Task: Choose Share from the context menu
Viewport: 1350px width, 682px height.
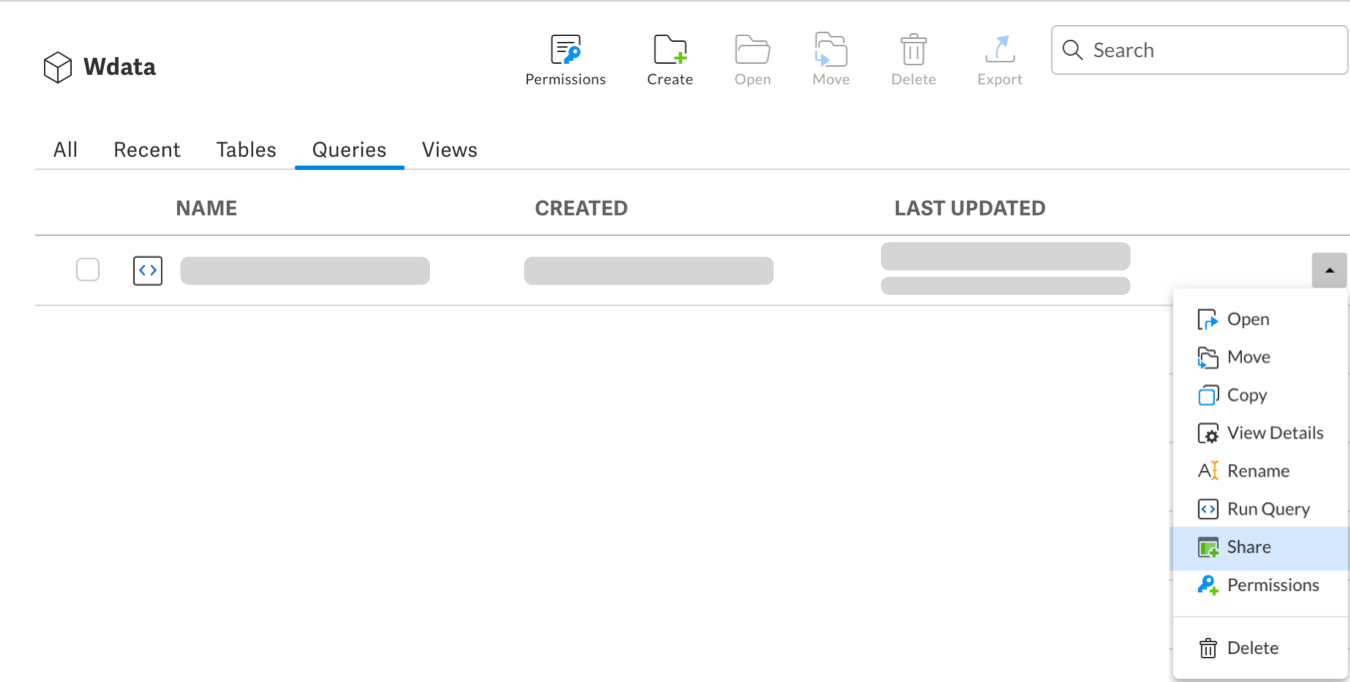Action: coord(1247,547)
